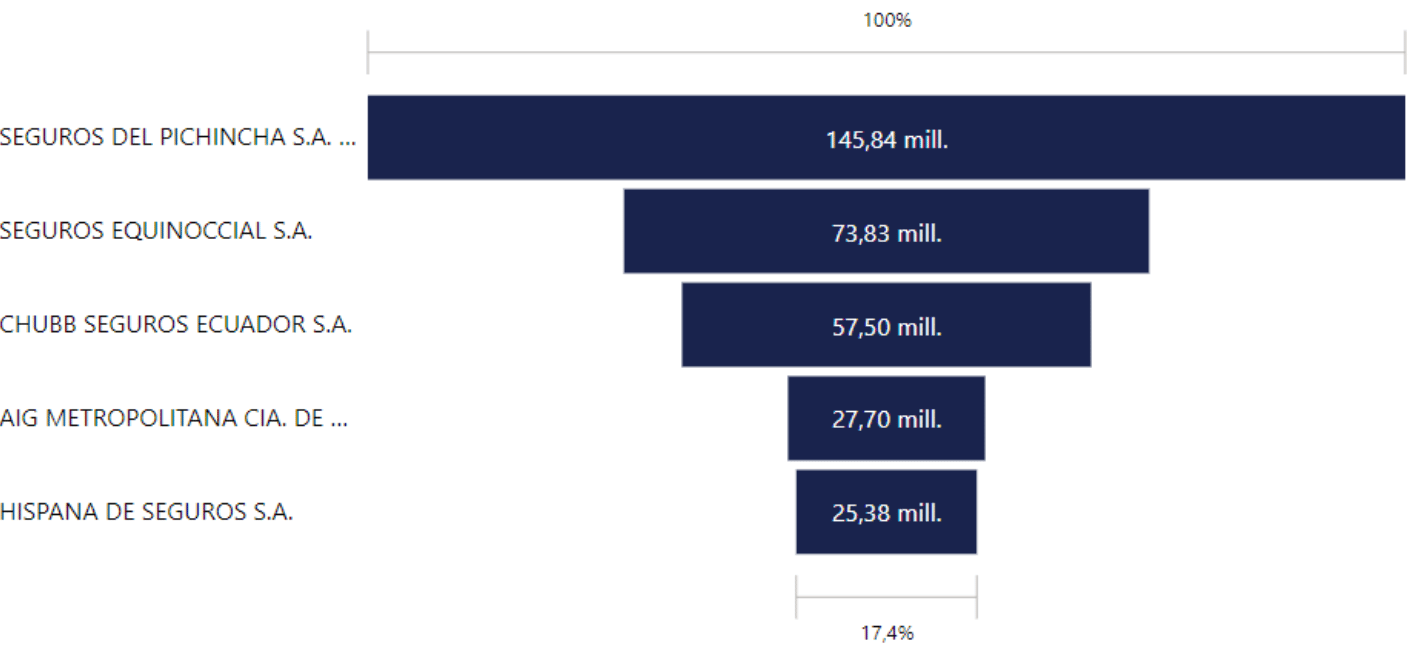Screen dimensions: 1414x653
Task: Click the 27,70 mill. data label
Action: point(886,420)
